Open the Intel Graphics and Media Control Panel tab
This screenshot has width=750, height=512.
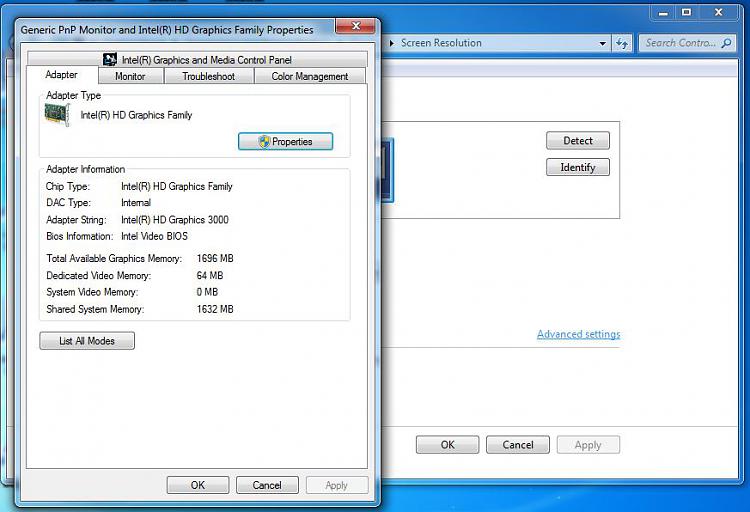[x=197, y=59]
